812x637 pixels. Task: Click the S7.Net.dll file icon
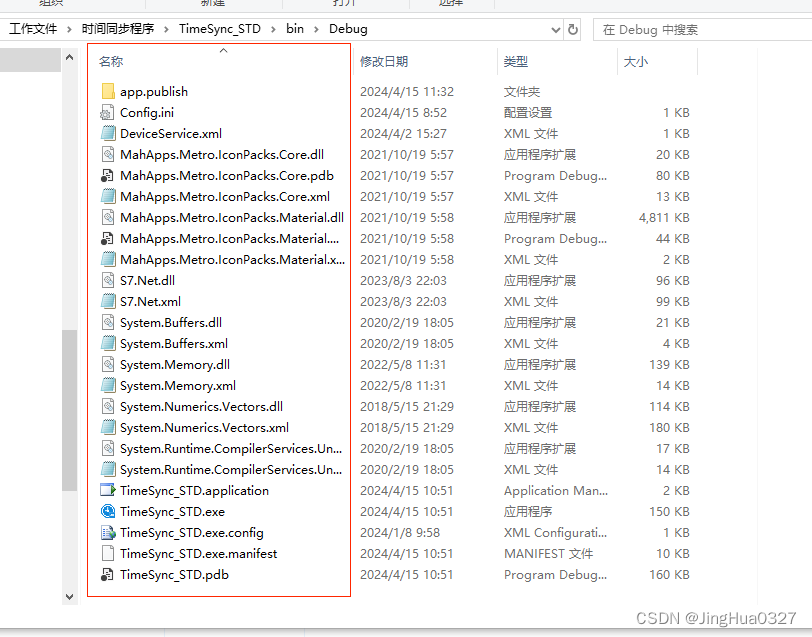tap(108, 280)
